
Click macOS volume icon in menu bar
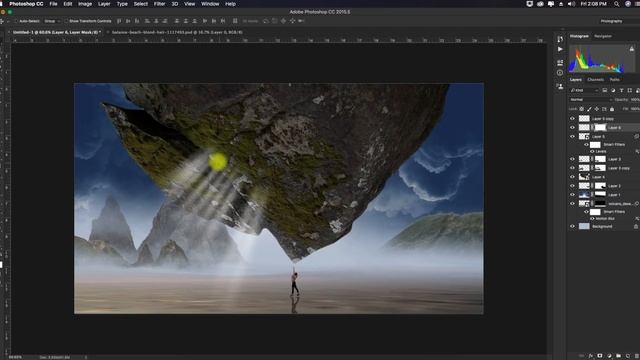pos(571,4)
